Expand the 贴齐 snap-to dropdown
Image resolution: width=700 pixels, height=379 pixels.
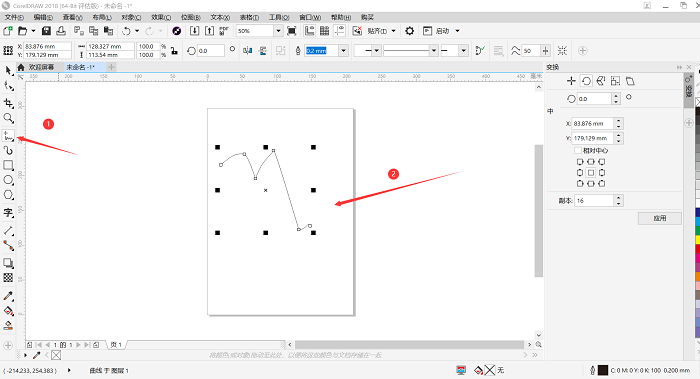pos(393,31)
